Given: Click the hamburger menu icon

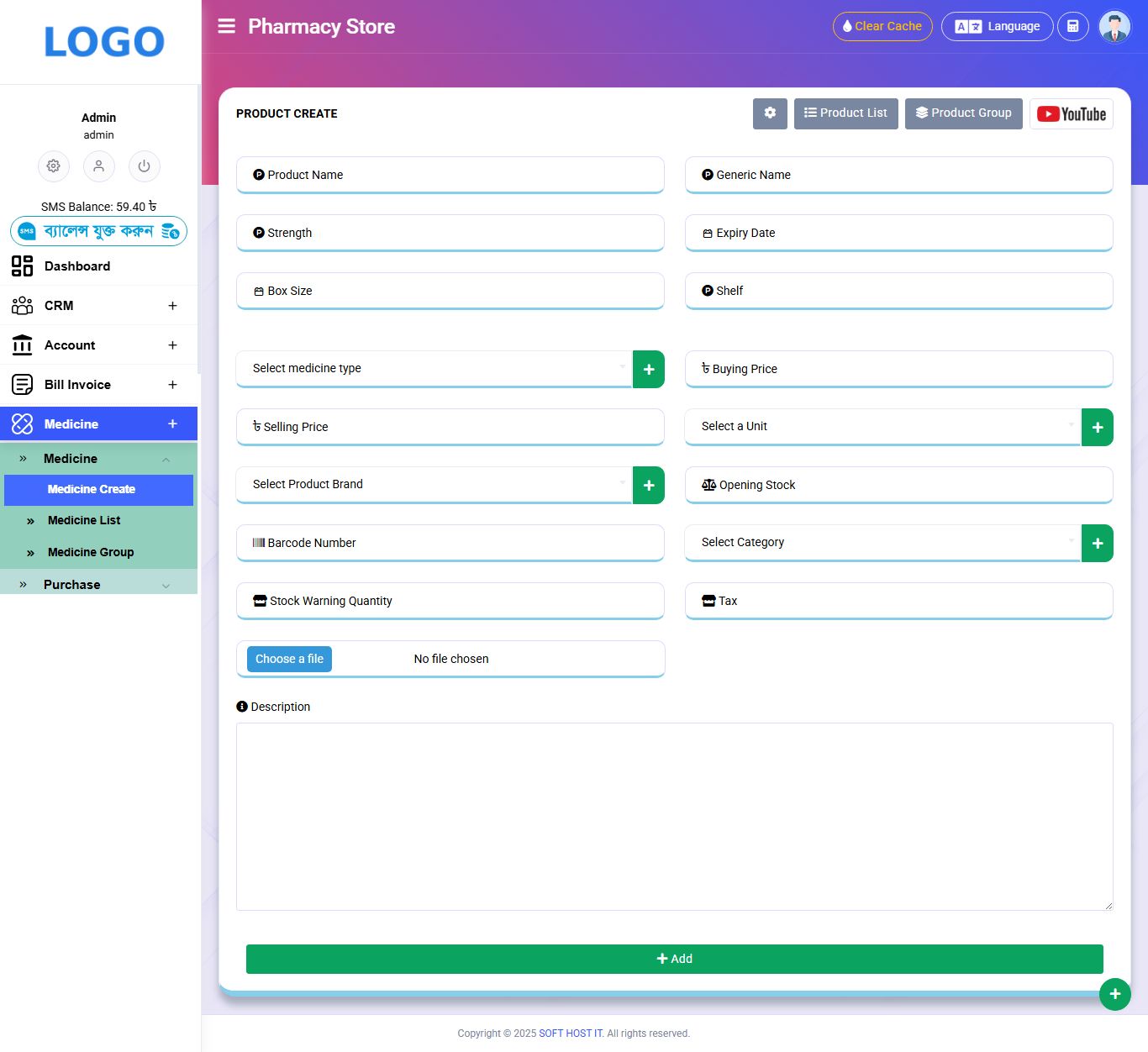Looking at the screenshot, I should click(x=226, y=26).
